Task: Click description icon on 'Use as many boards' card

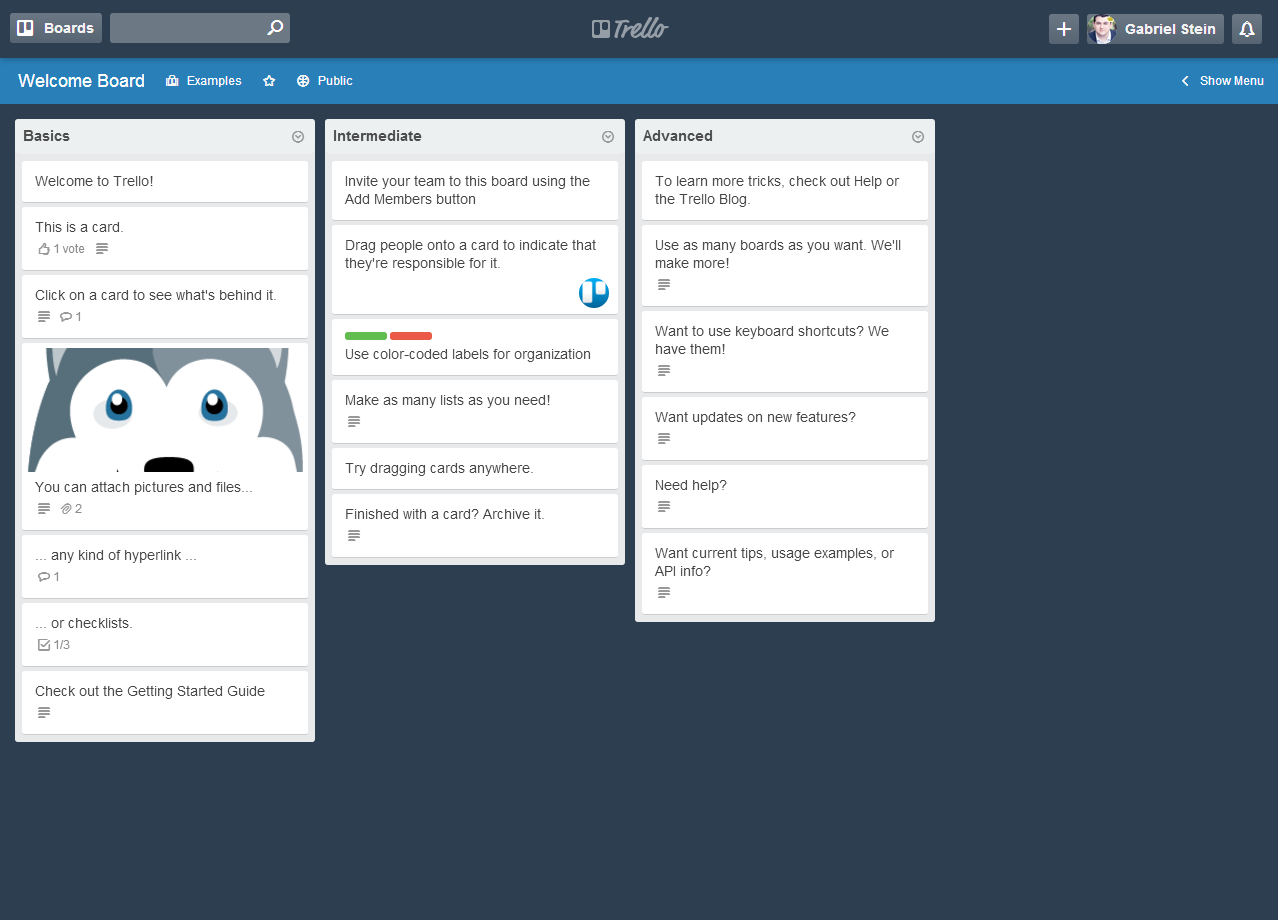Action: pyautogui.click(x=664, y=285)
